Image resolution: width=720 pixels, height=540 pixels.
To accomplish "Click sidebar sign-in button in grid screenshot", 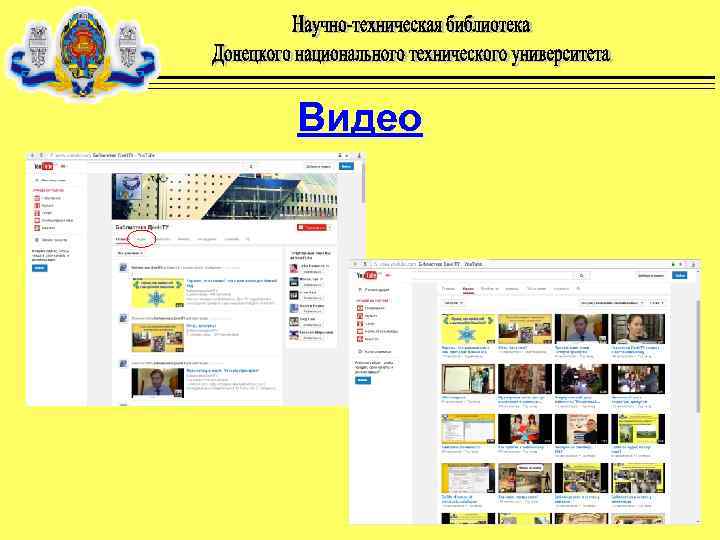I will pos(363,380).
